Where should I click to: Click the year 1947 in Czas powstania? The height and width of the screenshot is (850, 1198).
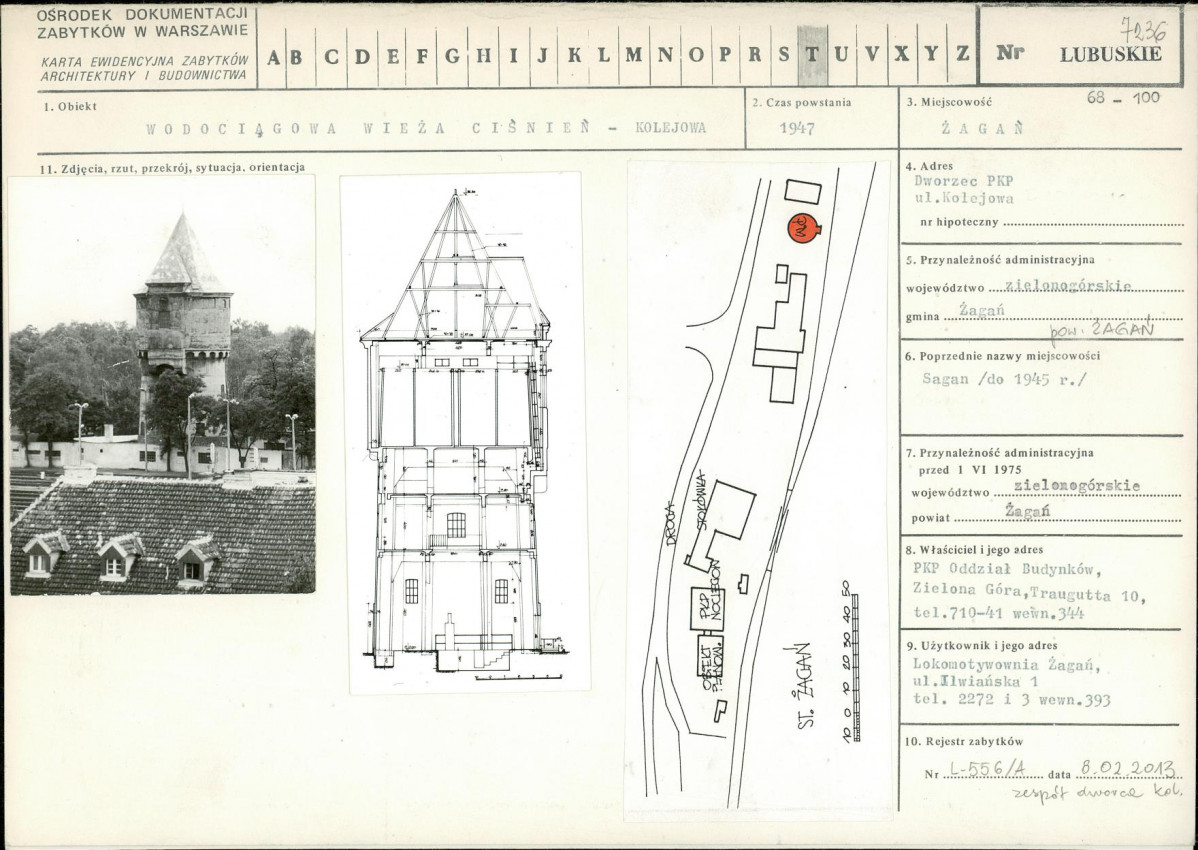coord(796,129)
